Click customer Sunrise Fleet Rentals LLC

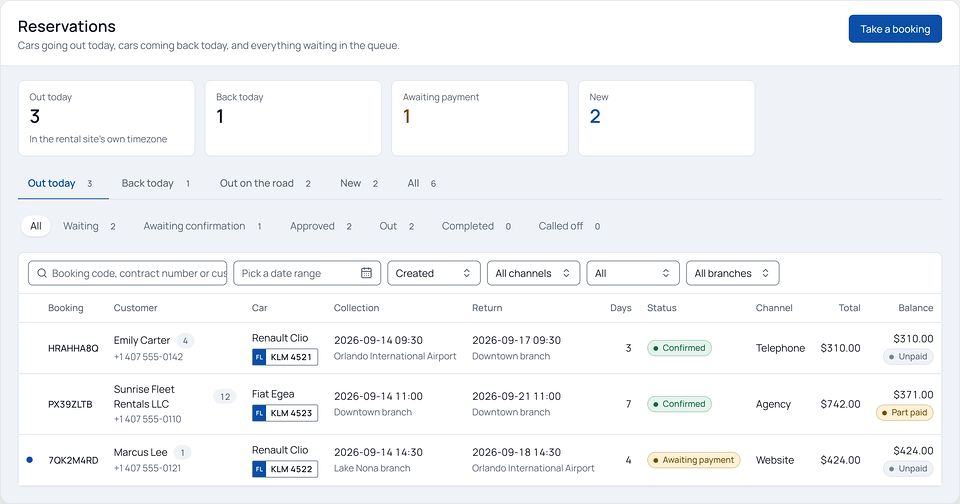pos(144,397)
